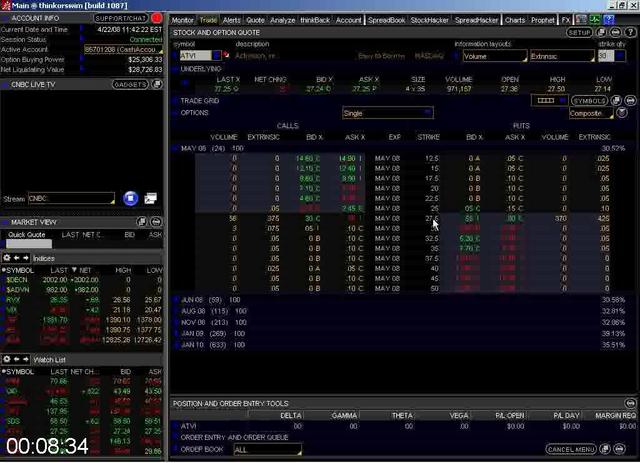Open the Composite exchange dropdown

click(x=591, y=113)
